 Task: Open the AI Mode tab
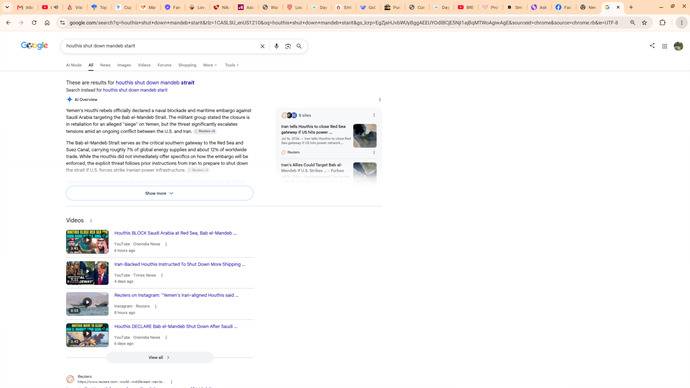pyautogui.click(x=74, y=65)
